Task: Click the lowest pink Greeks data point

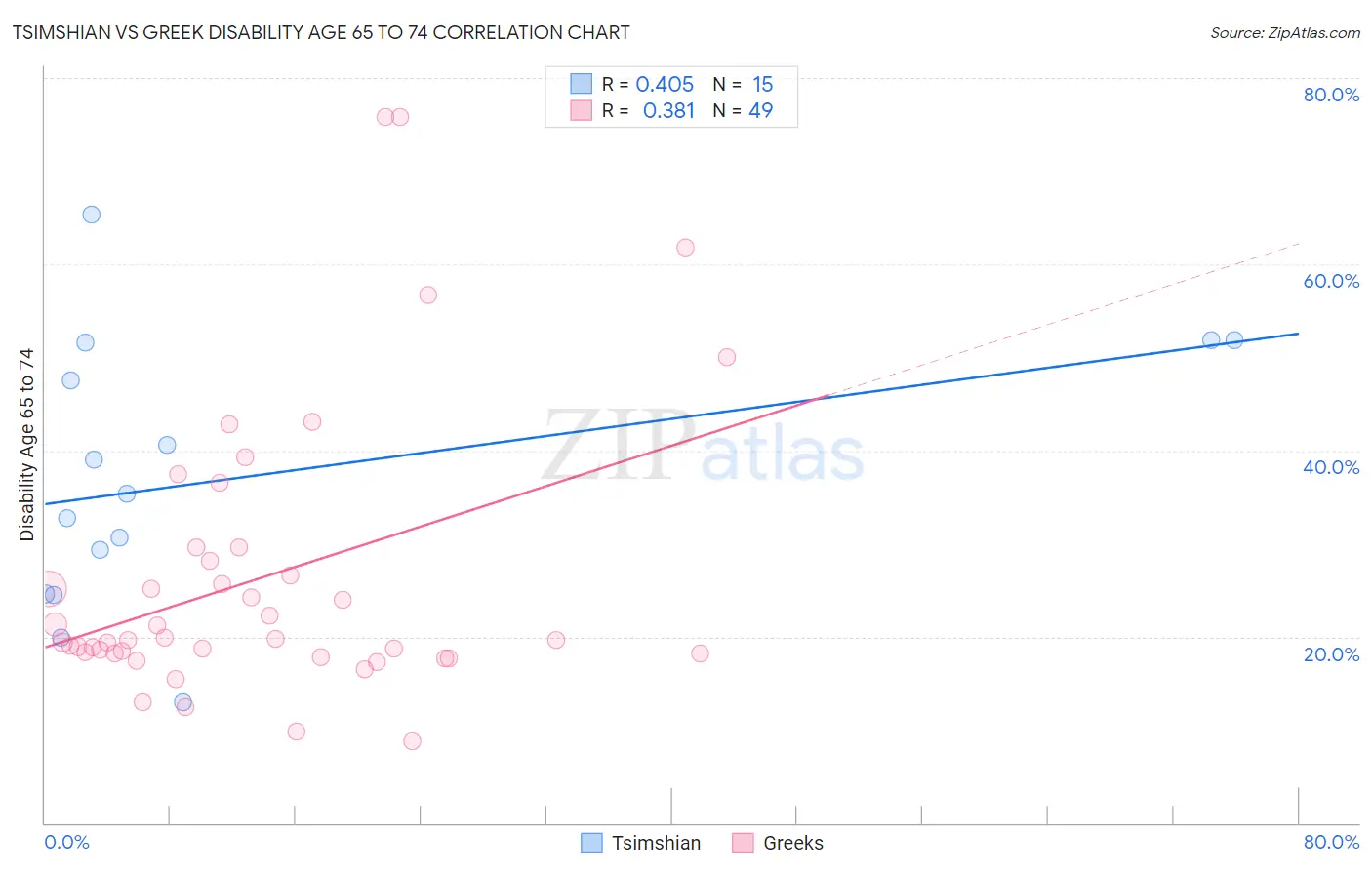Action: [412, 741]
